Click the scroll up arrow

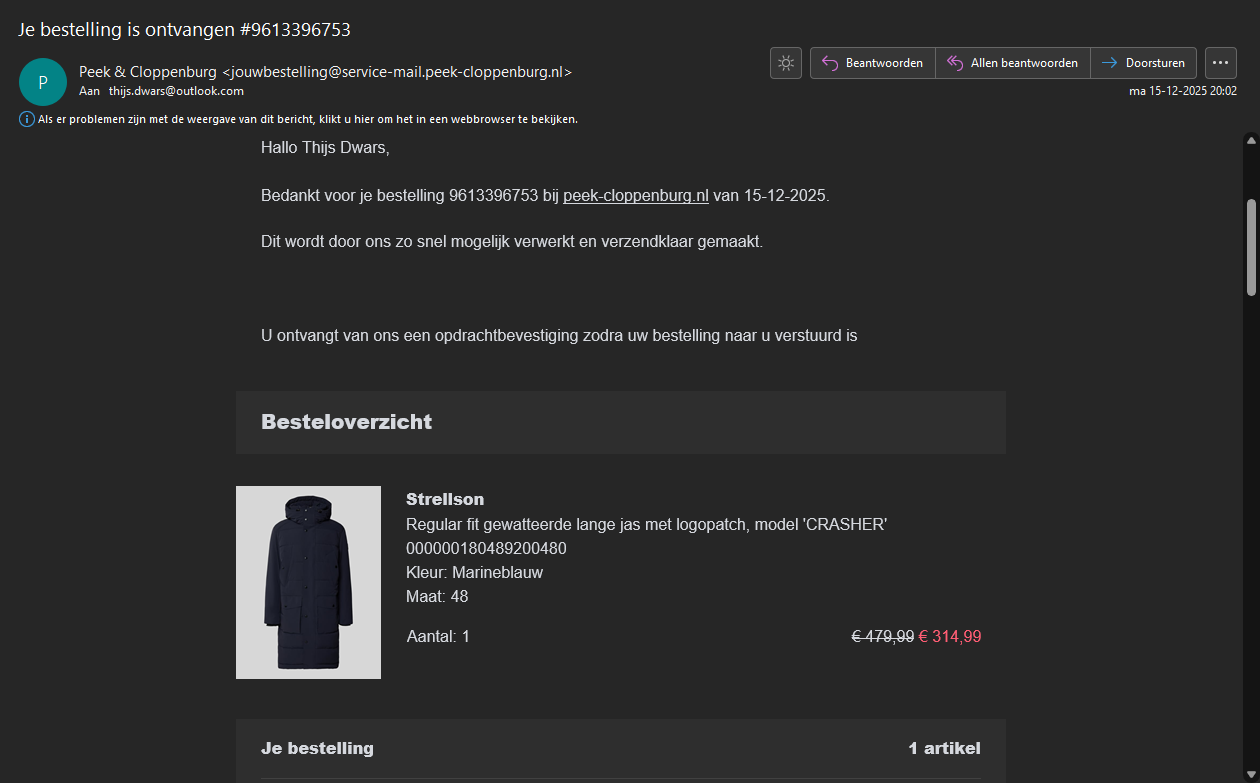tap(1250, 141)
